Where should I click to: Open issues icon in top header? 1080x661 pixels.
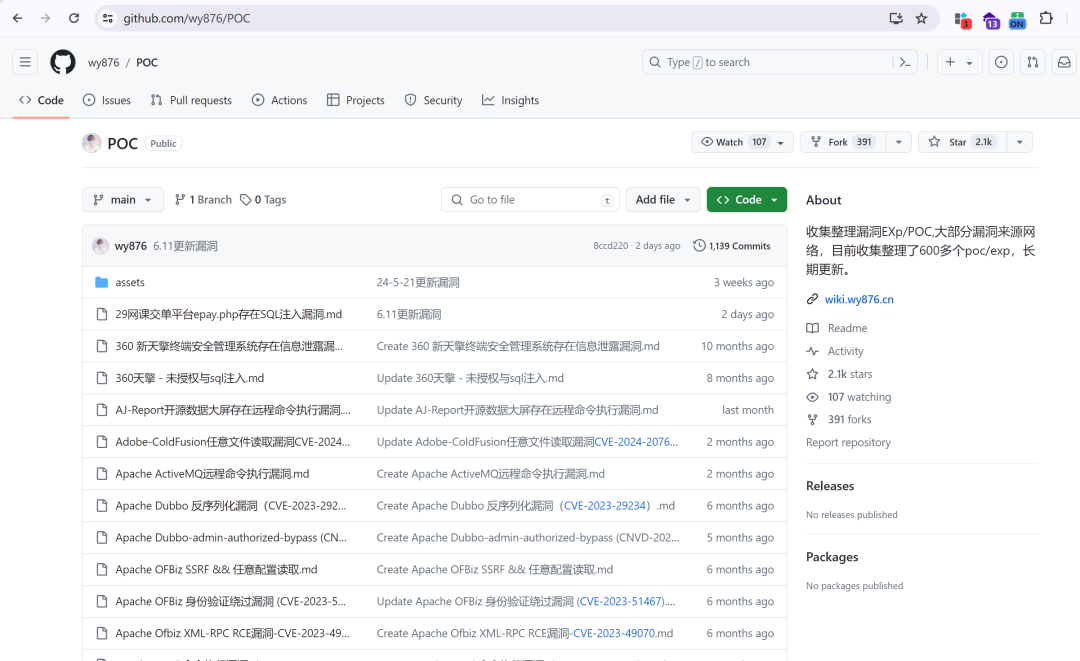click(1001, 62)
